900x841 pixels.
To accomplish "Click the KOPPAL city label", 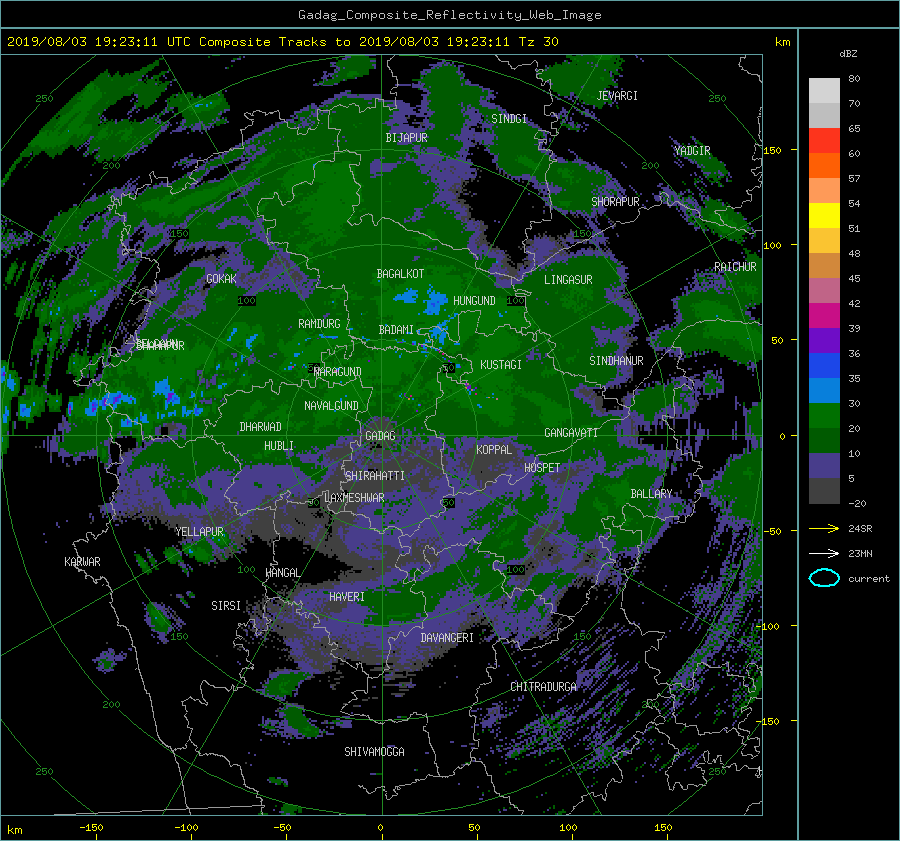I will pos(494,450).
